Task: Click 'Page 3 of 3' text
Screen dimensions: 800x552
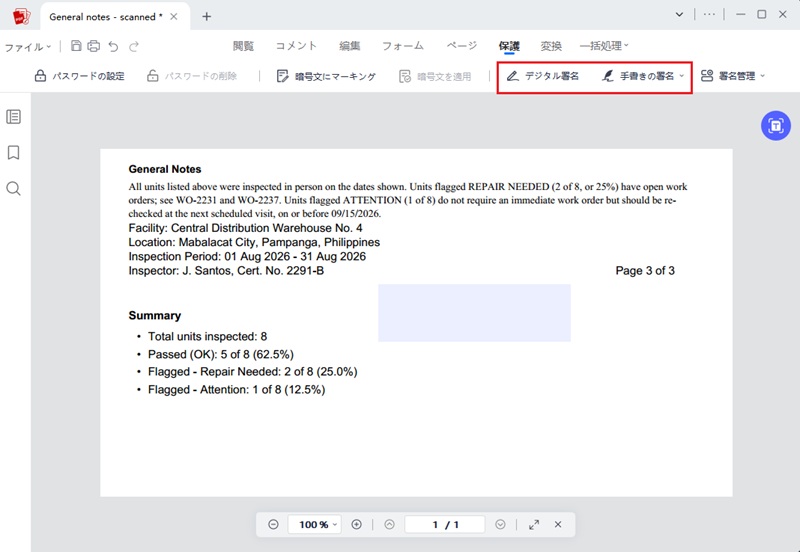Action: coord(645,270)
